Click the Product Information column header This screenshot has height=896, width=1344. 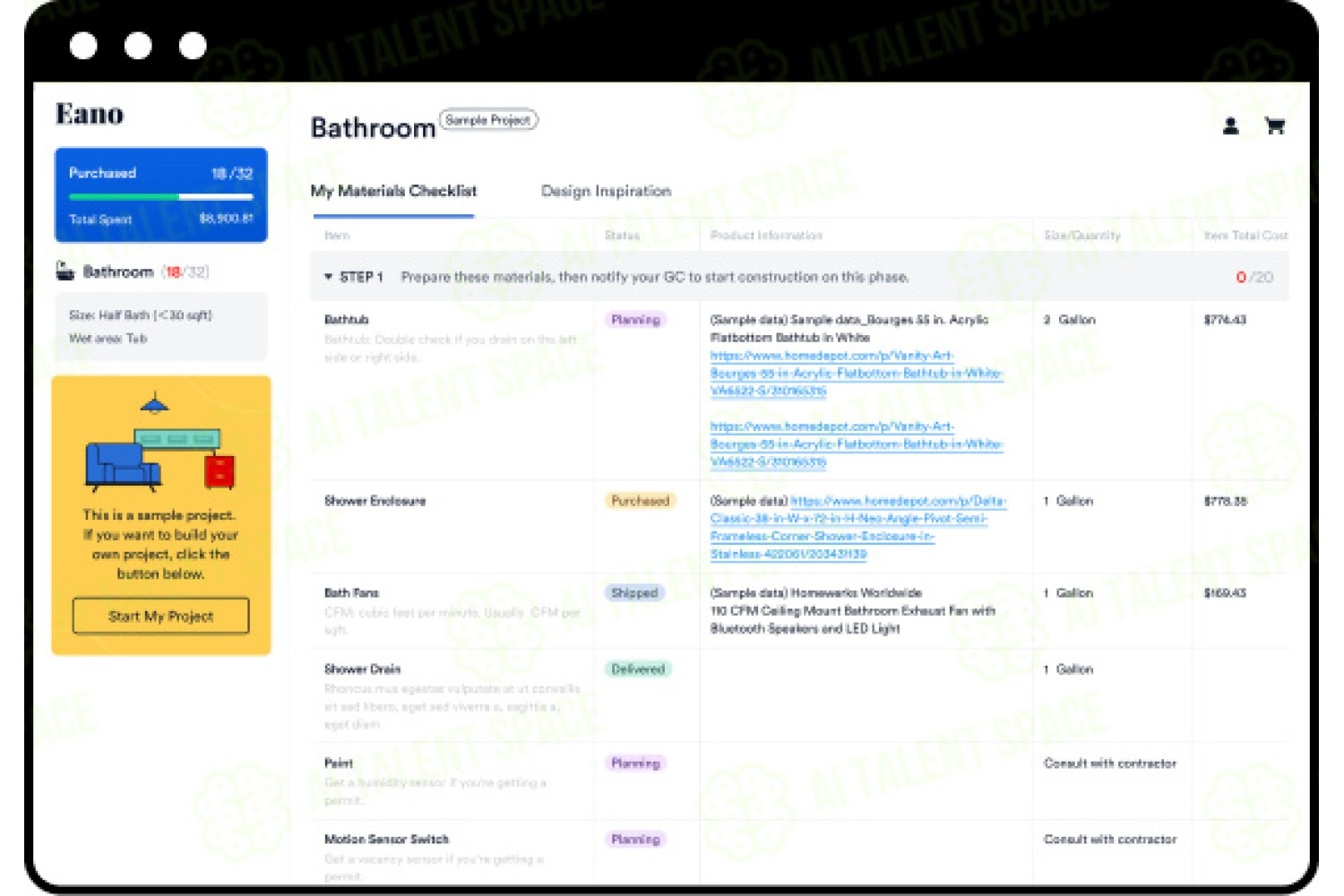[x=766, y=236]
